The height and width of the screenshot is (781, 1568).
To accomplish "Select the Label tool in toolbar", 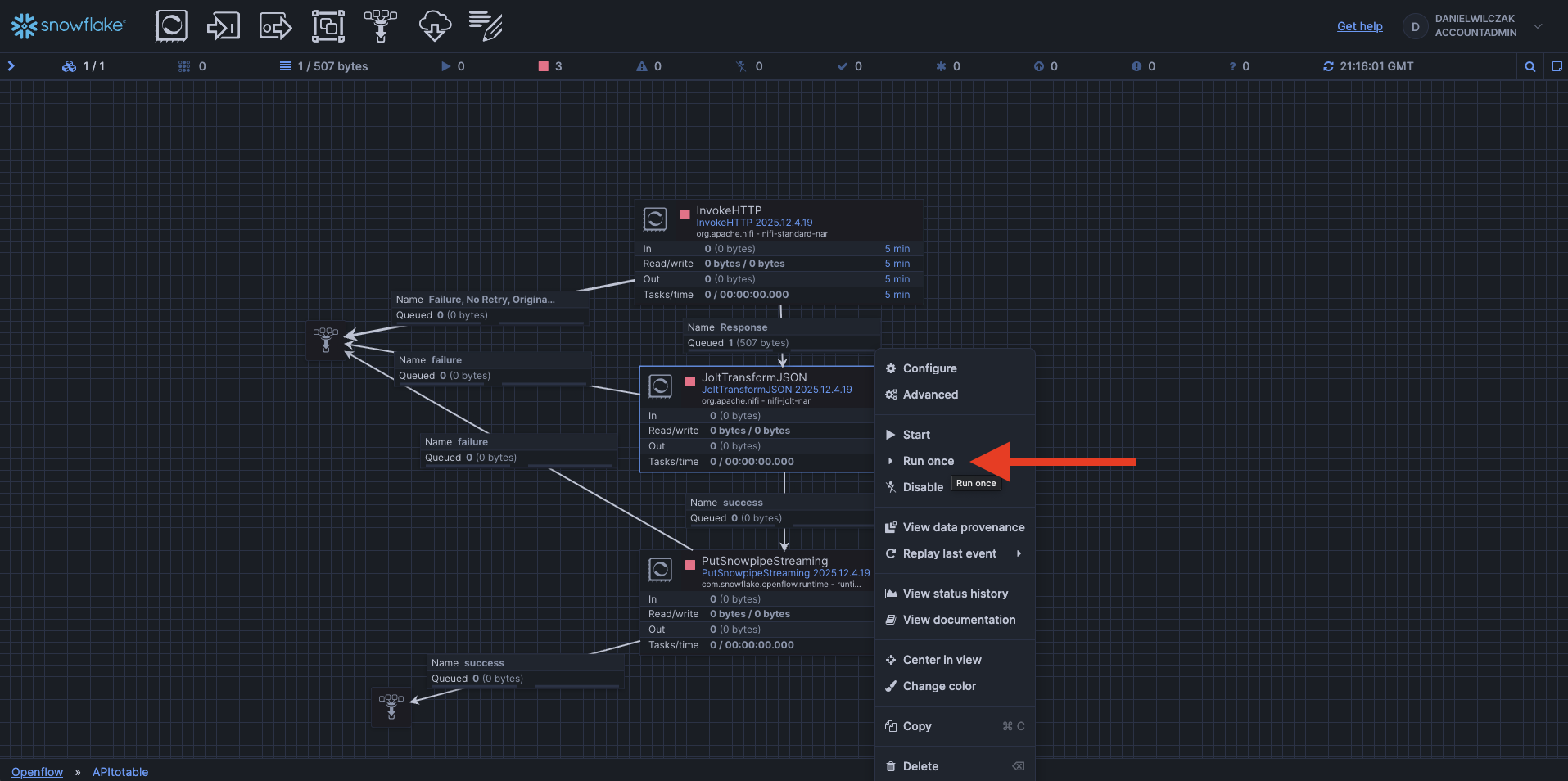I will [486, 26].
